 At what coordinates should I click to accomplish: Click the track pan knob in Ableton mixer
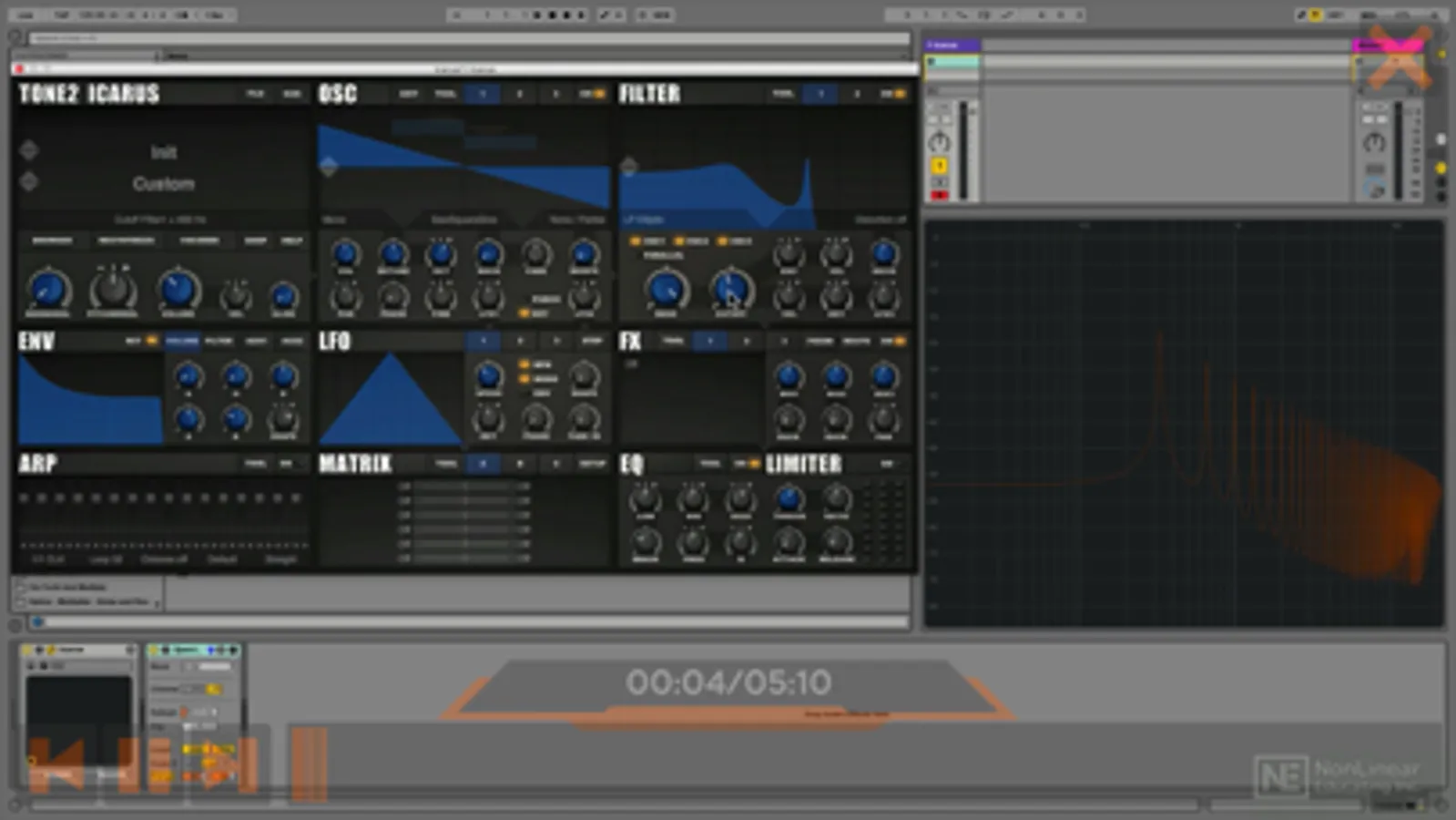pyautogui.click(x=939, y=142)
